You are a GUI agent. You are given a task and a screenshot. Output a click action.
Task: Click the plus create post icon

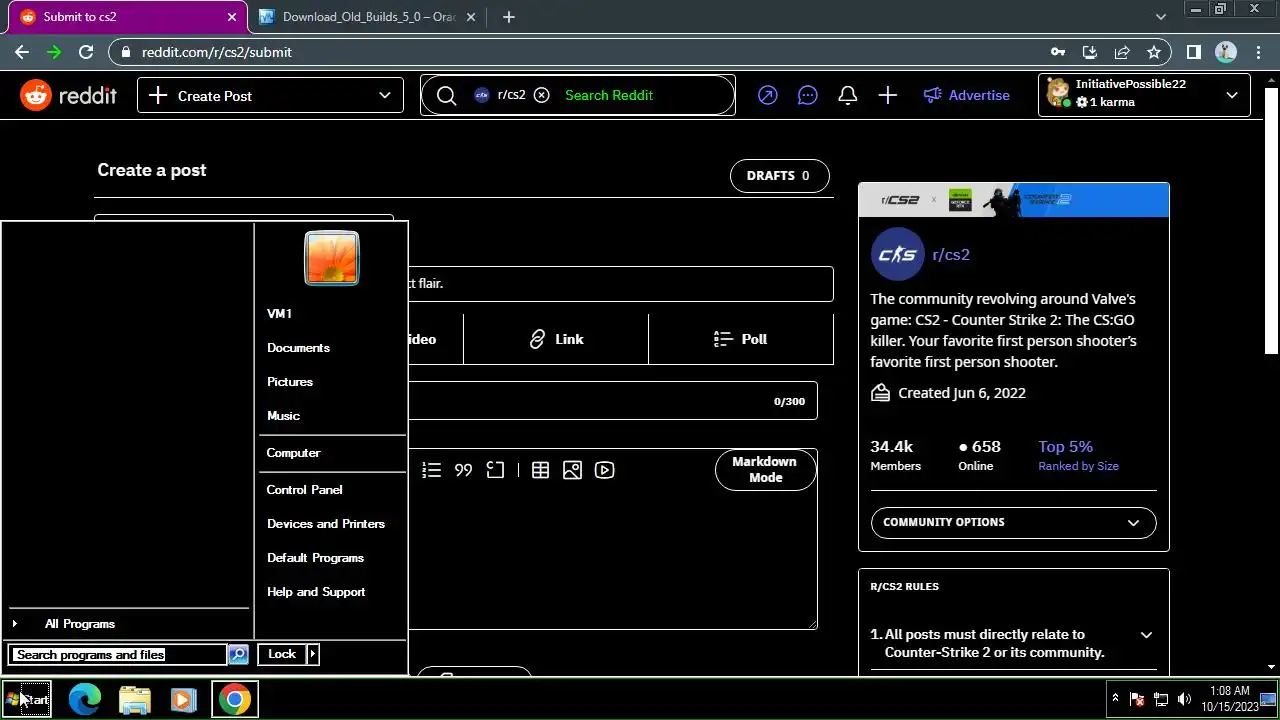pyautogui.click(x=888, y=95)
